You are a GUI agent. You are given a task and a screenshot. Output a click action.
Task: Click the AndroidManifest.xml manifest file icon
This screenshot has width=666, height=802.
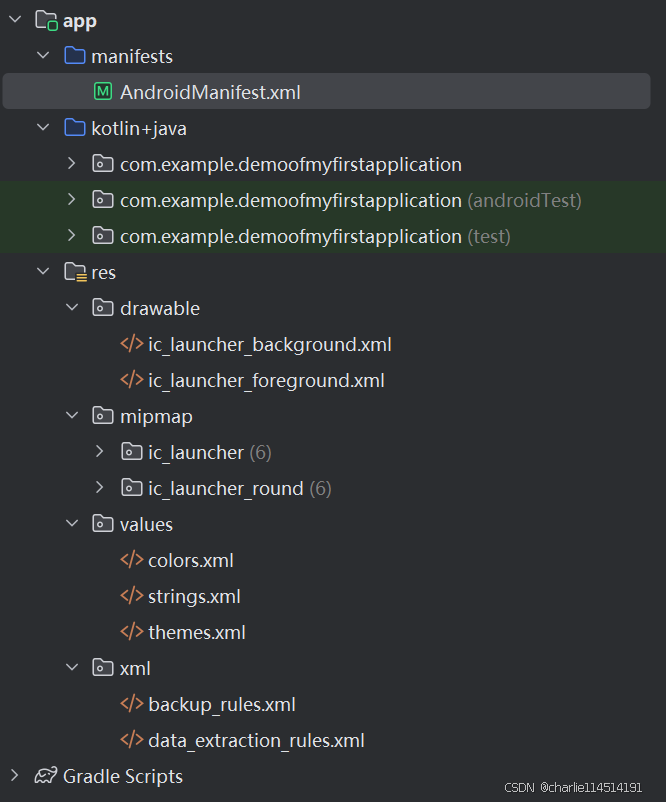click(x=103, y=92)
